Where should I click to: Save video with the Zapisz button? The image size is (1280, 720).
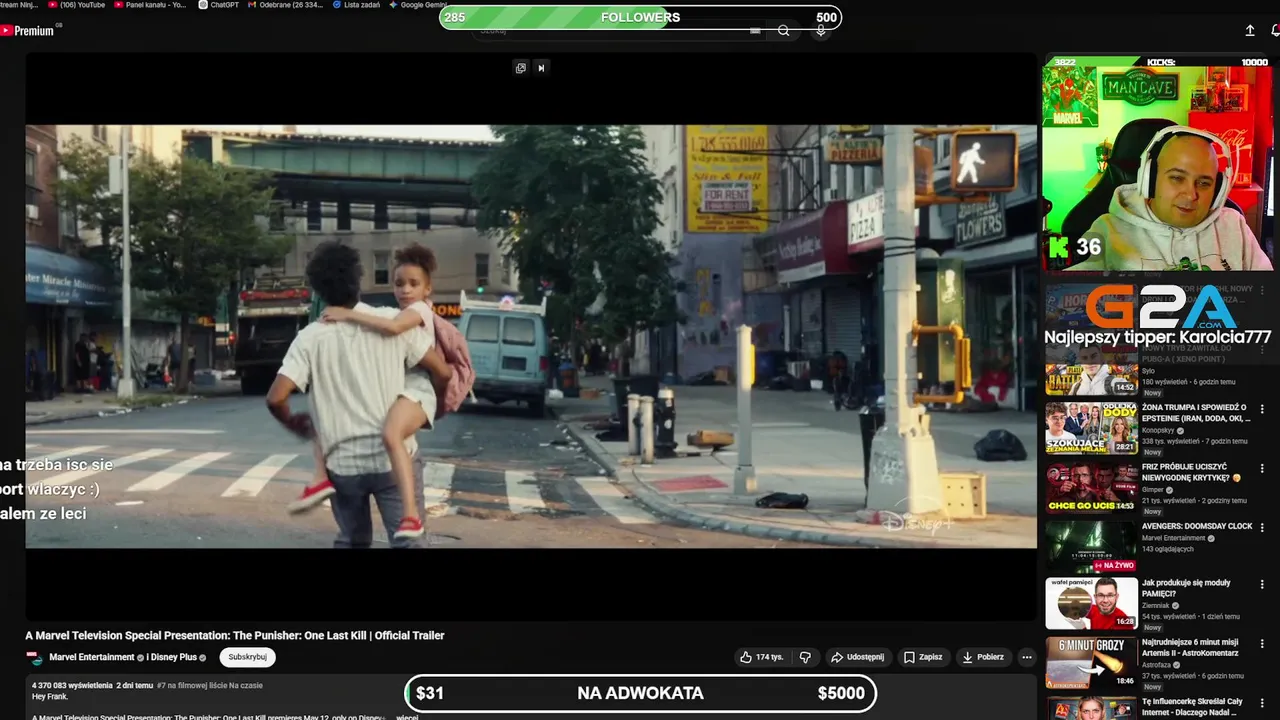(923, 657)
